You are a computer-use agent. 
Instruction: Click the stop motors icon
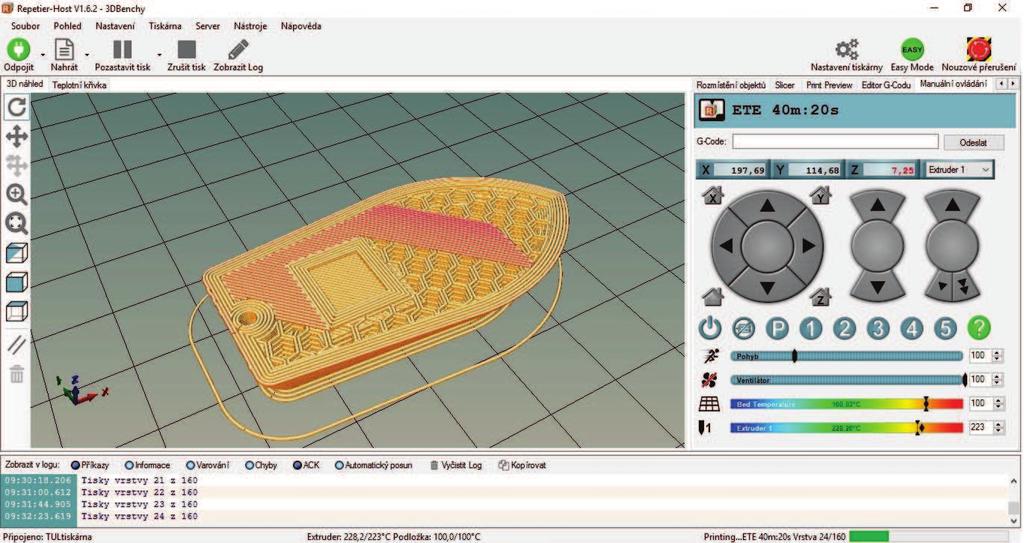point(743,328)
